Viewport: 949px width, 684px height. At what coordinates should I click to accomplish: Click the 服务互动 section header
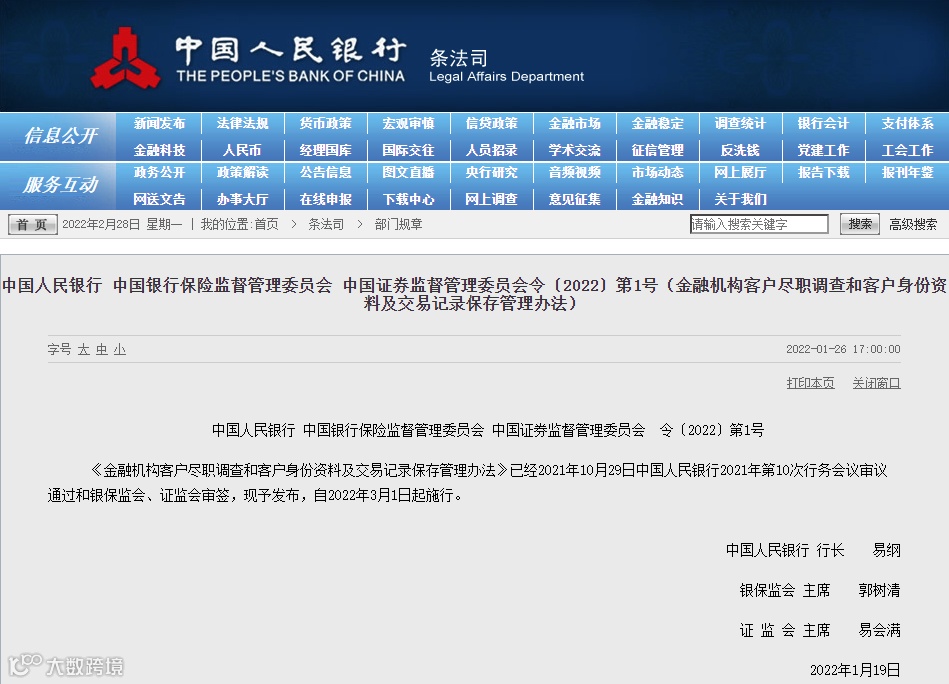coord(61,185)
